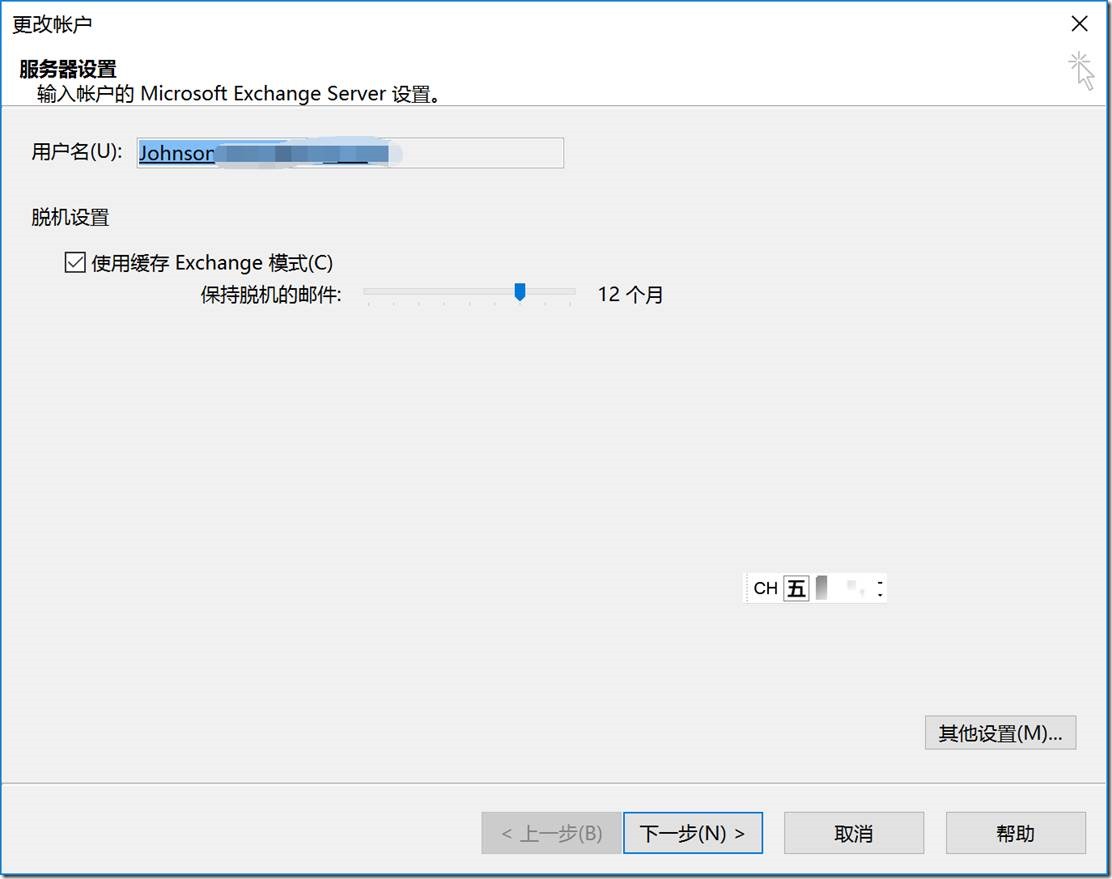Click the 12 个月 value text
The image size is (1112, 879).
coord(630,294)
